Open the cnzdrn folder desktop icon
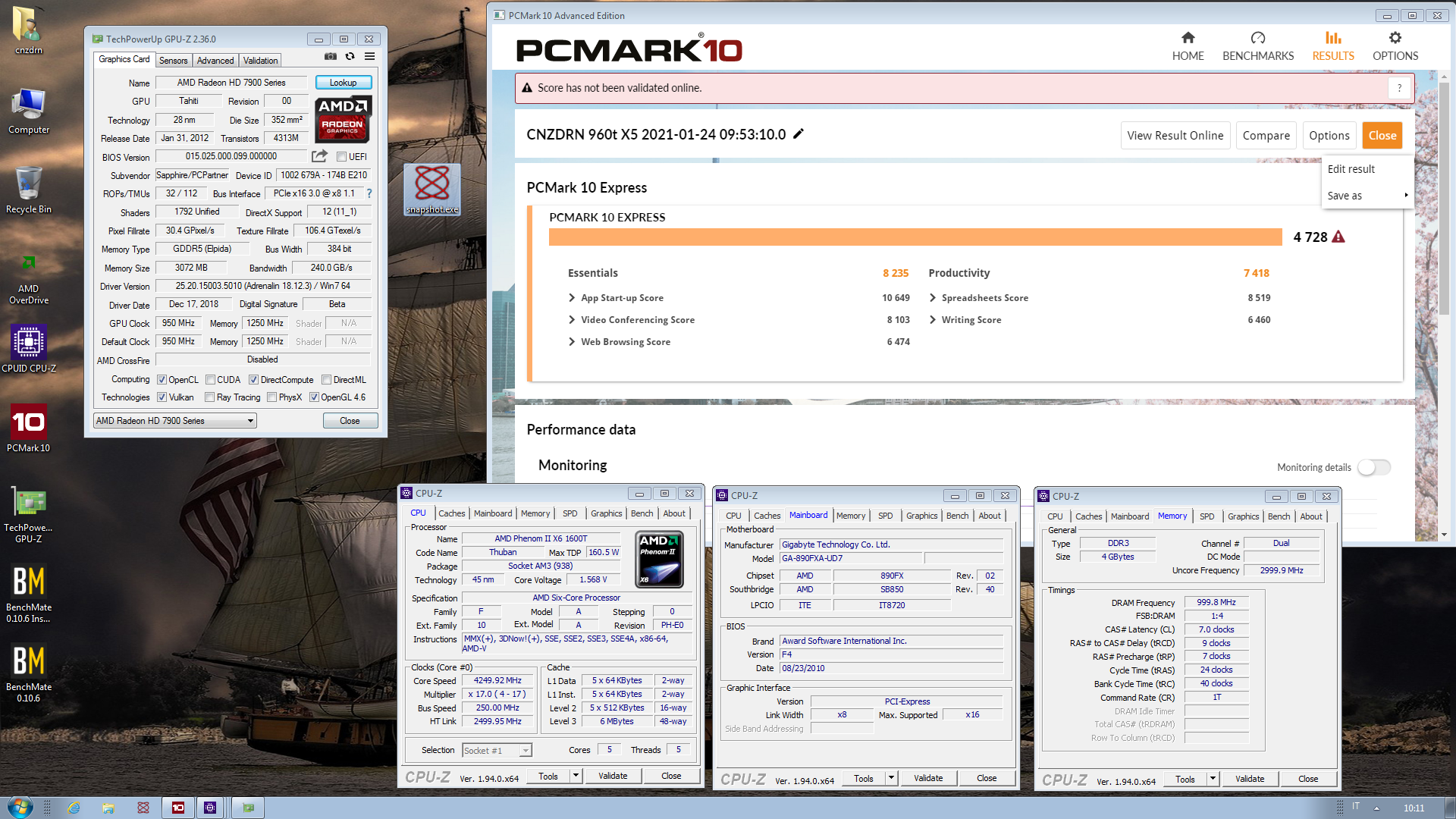The height and width of the screenshot is (819, 1456). (x=29, y=30)
